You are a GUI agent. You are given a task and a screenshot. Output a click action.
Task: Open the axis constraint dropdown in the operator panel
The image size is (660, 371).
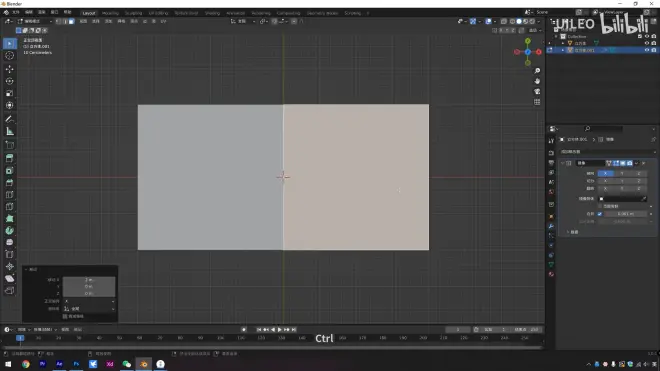point(89,302)
